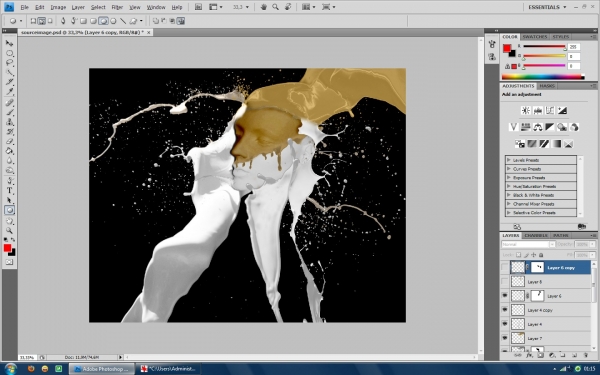Select the Eyedropper tool

tap(9, 91)
